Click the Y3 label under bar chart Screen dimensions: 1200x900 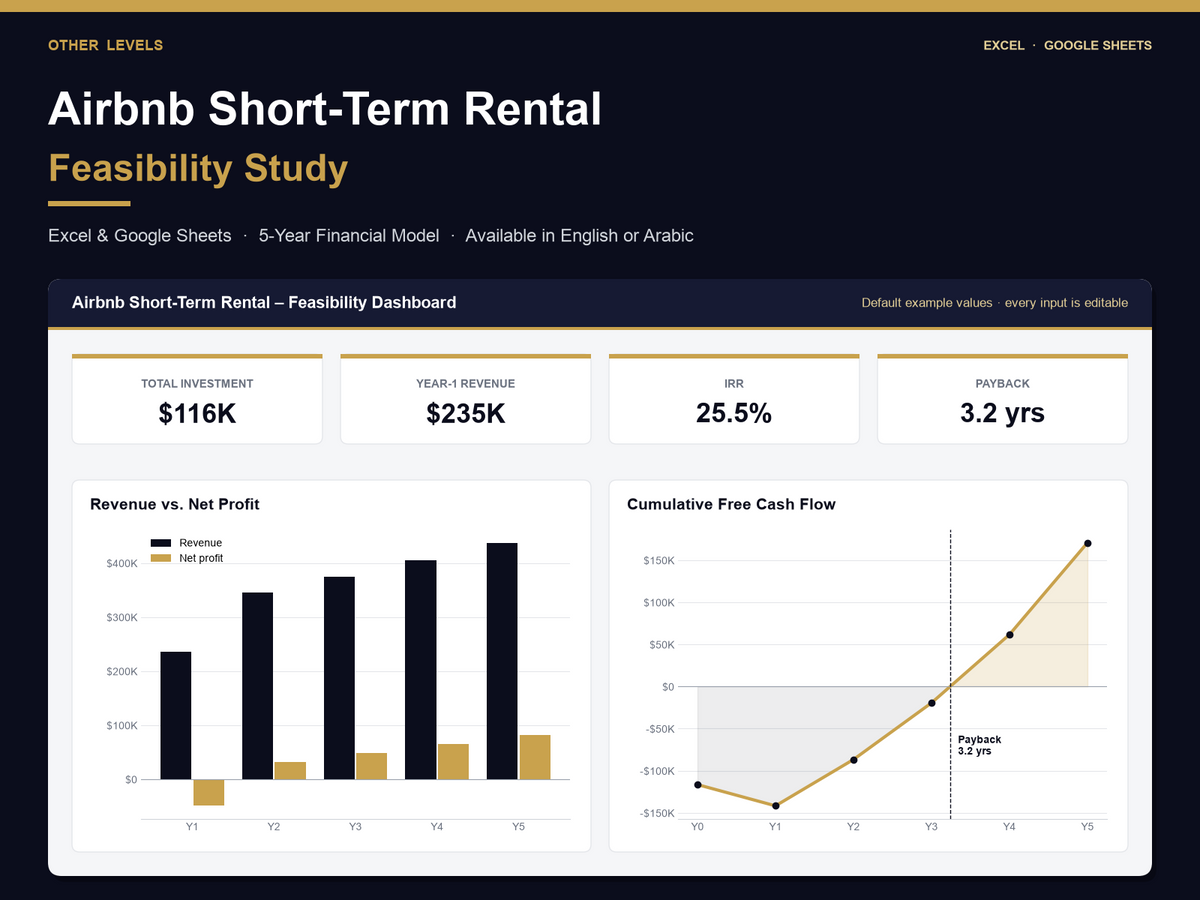(x=355, y=827)
